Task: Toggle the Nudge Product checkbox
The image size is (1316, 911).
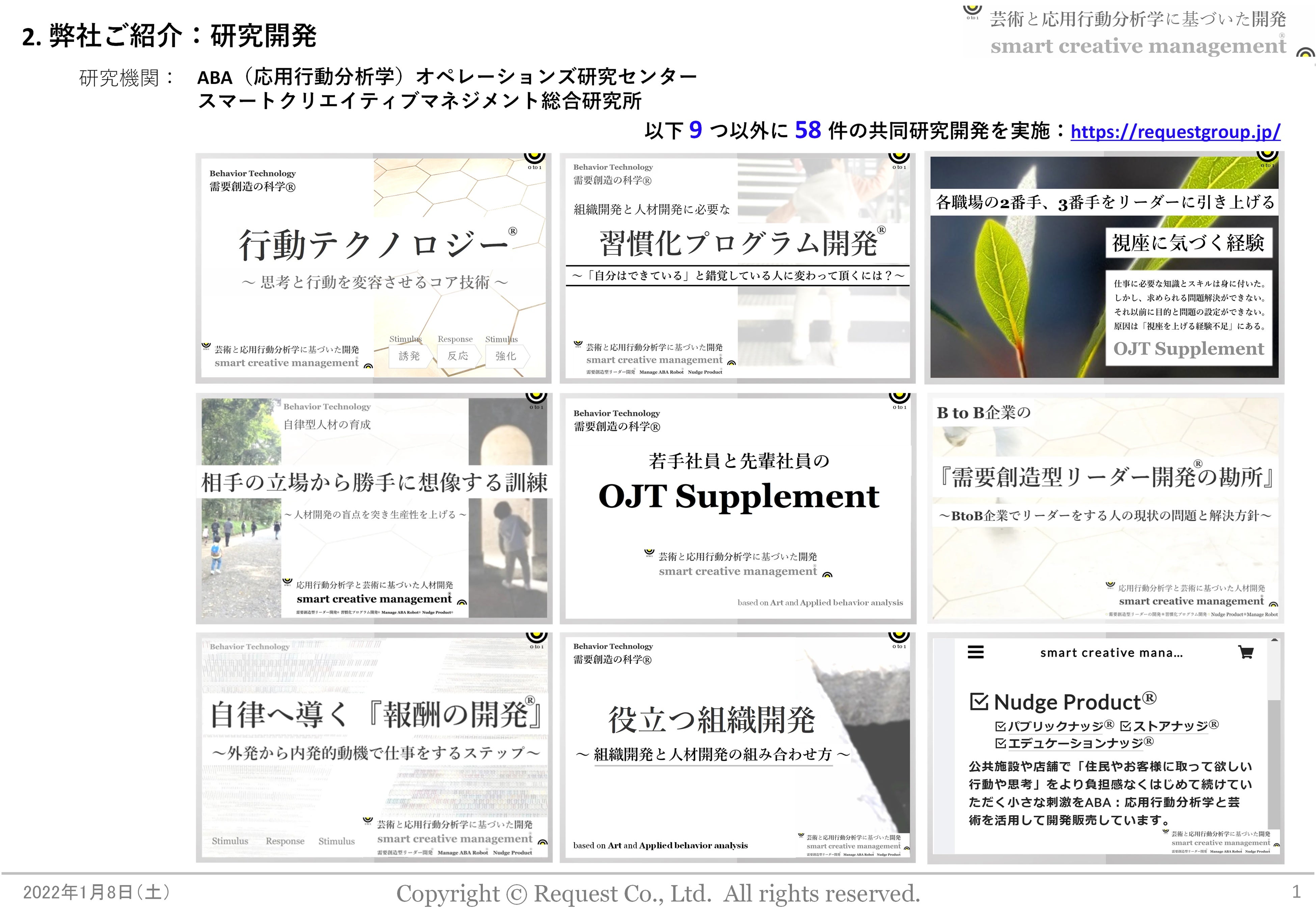Action: coord(979,701)
